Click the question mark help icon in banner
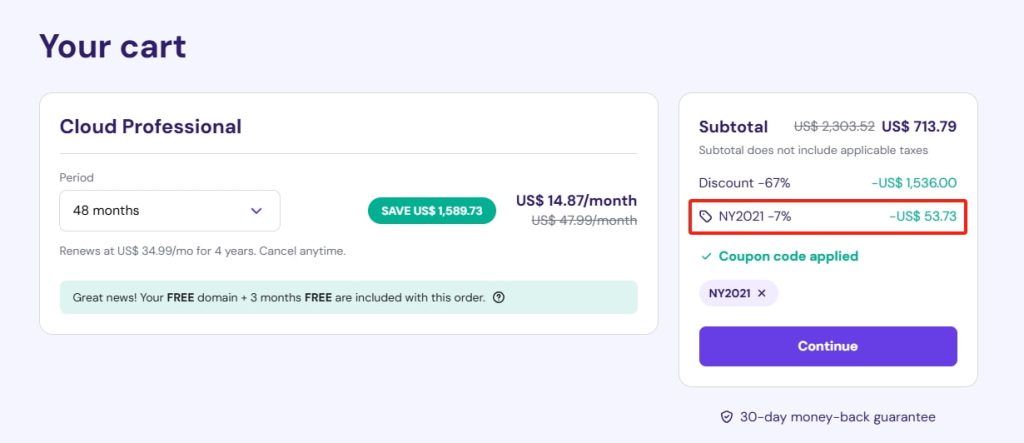The image size is (1024, 443). coord(499,297)
